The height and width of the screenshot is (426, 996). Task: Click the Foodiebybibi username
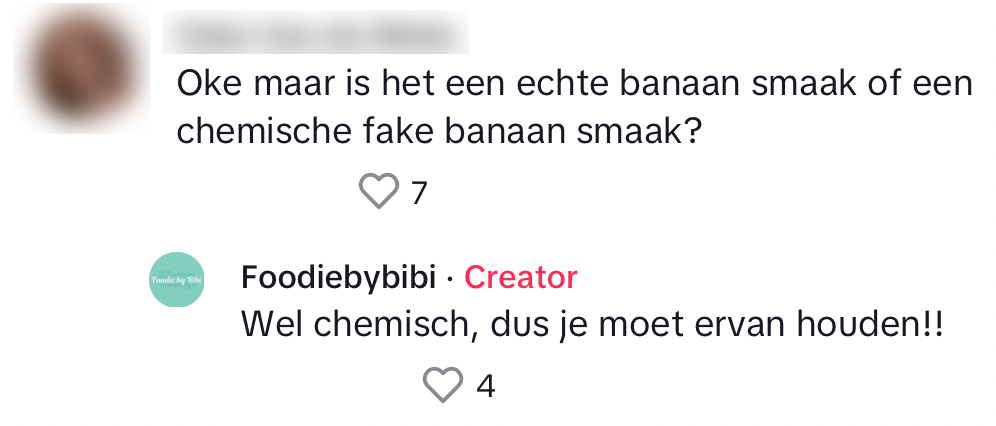338,277
